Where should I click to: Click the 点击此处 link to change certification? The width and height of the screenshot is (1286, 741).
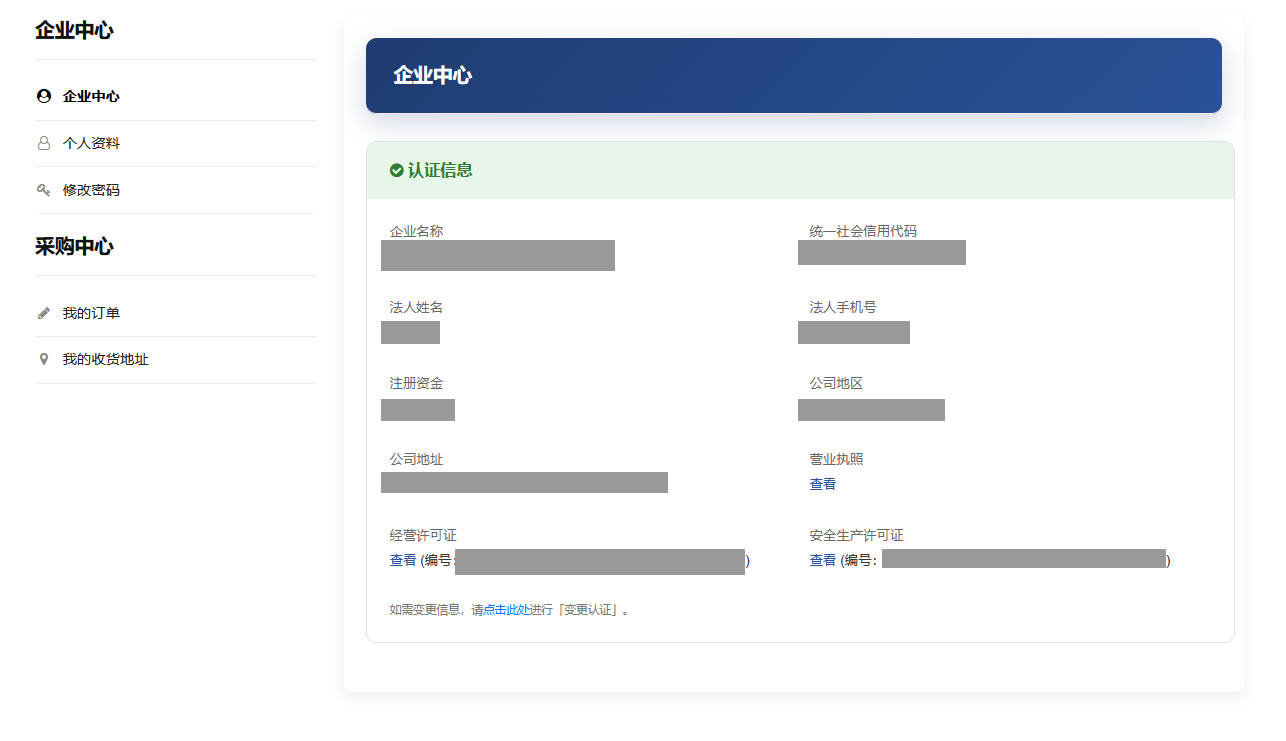(507, 609)
